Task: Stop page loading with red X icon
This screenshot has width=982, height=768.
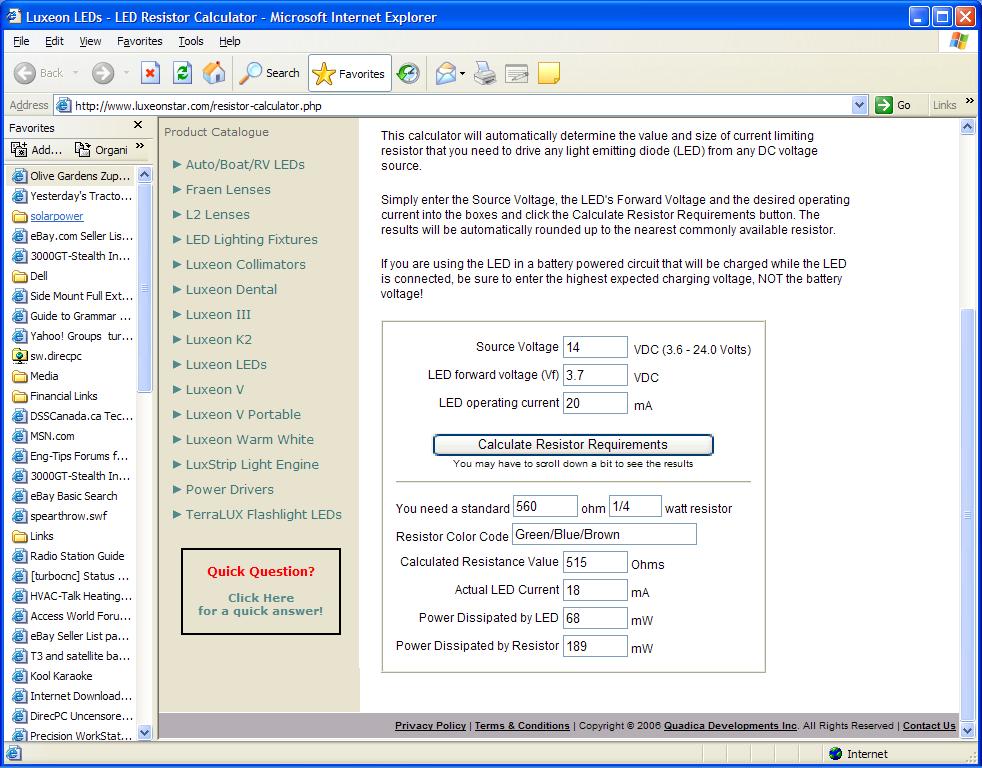Action: [x=150, y=73]
